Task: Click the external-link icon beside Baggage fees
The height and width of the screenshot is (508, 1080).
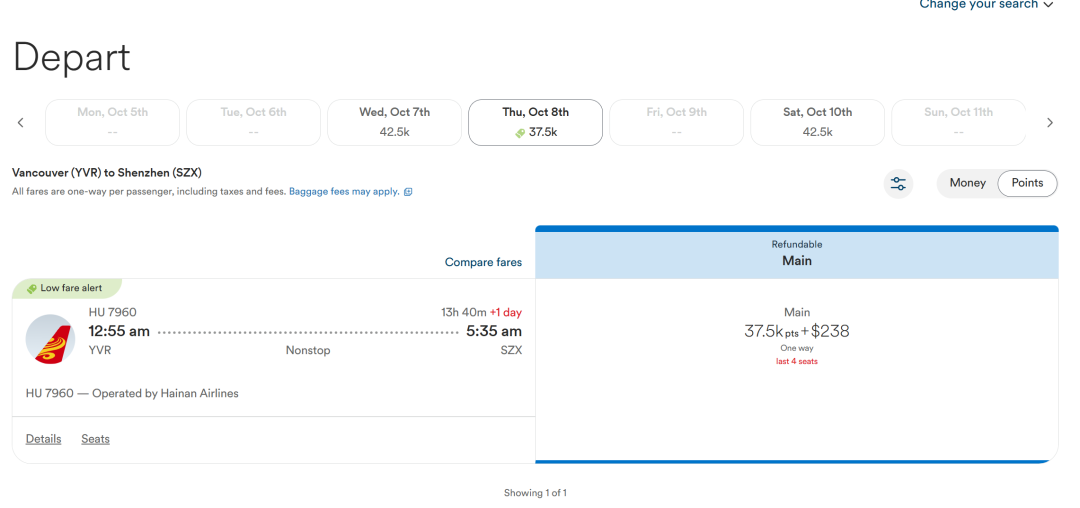Action: [x=408, y=192]
